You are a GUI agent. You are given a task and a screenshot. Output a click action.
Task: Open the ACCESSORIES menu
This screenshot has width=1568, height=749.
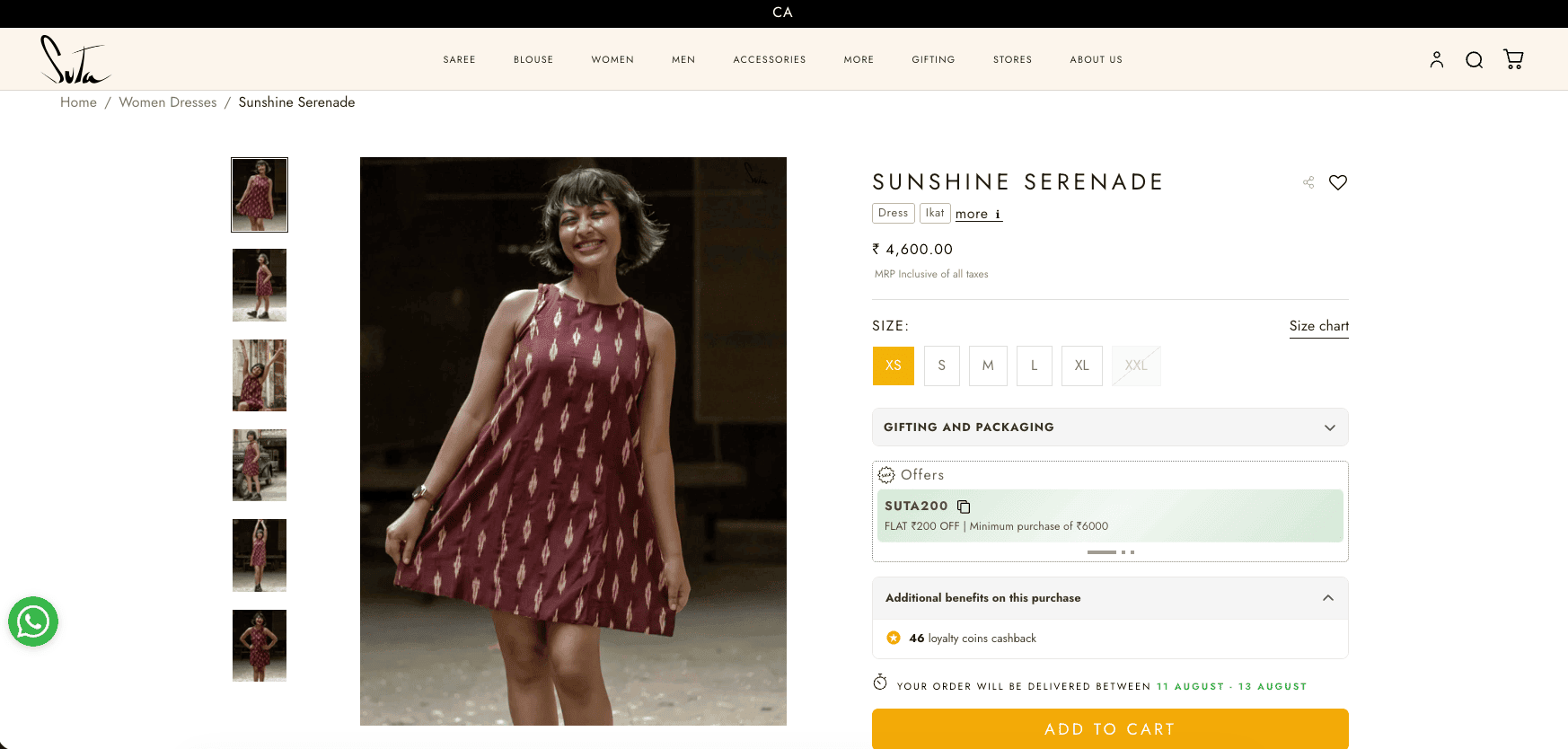coord(770,59)
